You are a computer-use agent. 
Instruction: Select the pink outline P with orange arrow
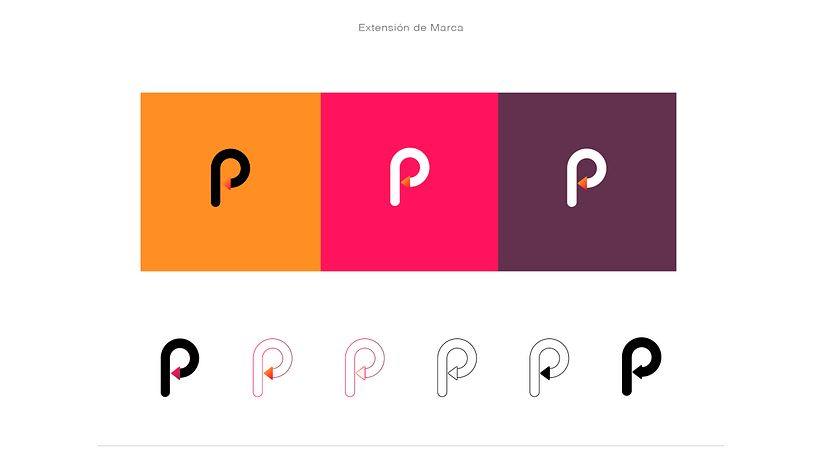pos(272,367)
